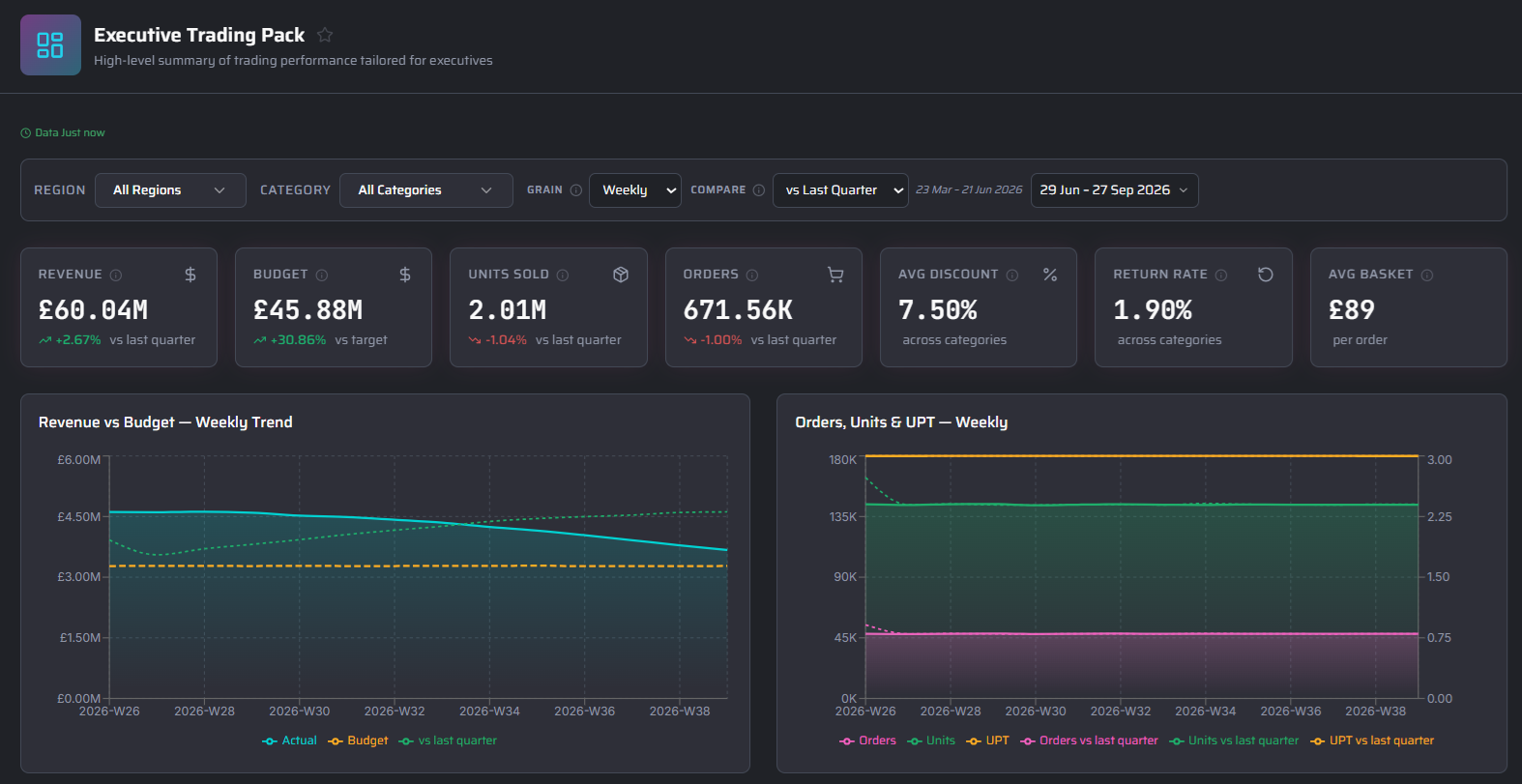1522x784 pixels.
Task: Click the dollar icon on Revenue card
Action: pos(190,275)
